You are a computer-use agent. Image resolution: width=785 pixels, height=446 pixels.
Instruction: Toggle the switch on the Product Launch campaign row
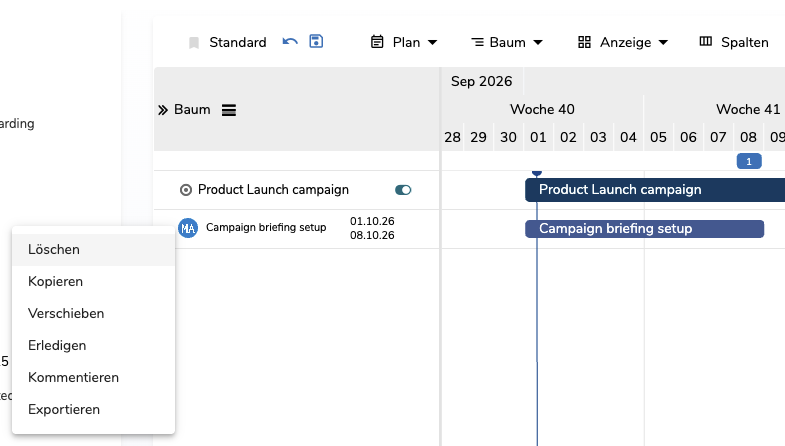(x=403, y=190)
